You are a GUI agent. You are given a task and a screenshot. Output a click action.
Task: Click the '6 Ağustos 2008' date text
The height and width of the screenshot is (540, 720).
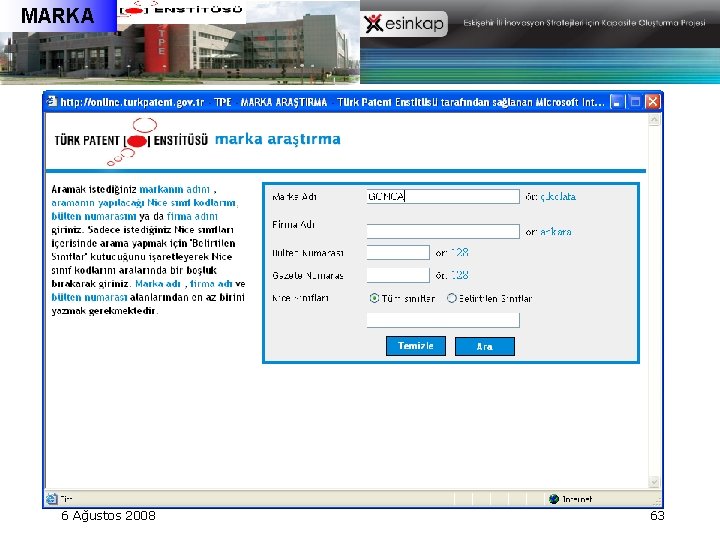click(108, 516)
